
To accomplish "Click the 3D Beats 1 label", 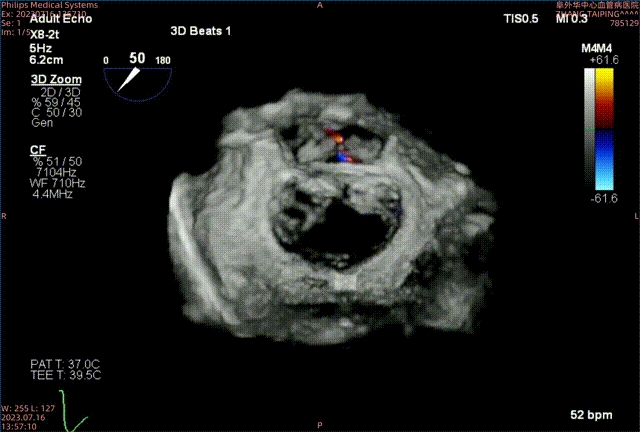I will tap(201, 30).
